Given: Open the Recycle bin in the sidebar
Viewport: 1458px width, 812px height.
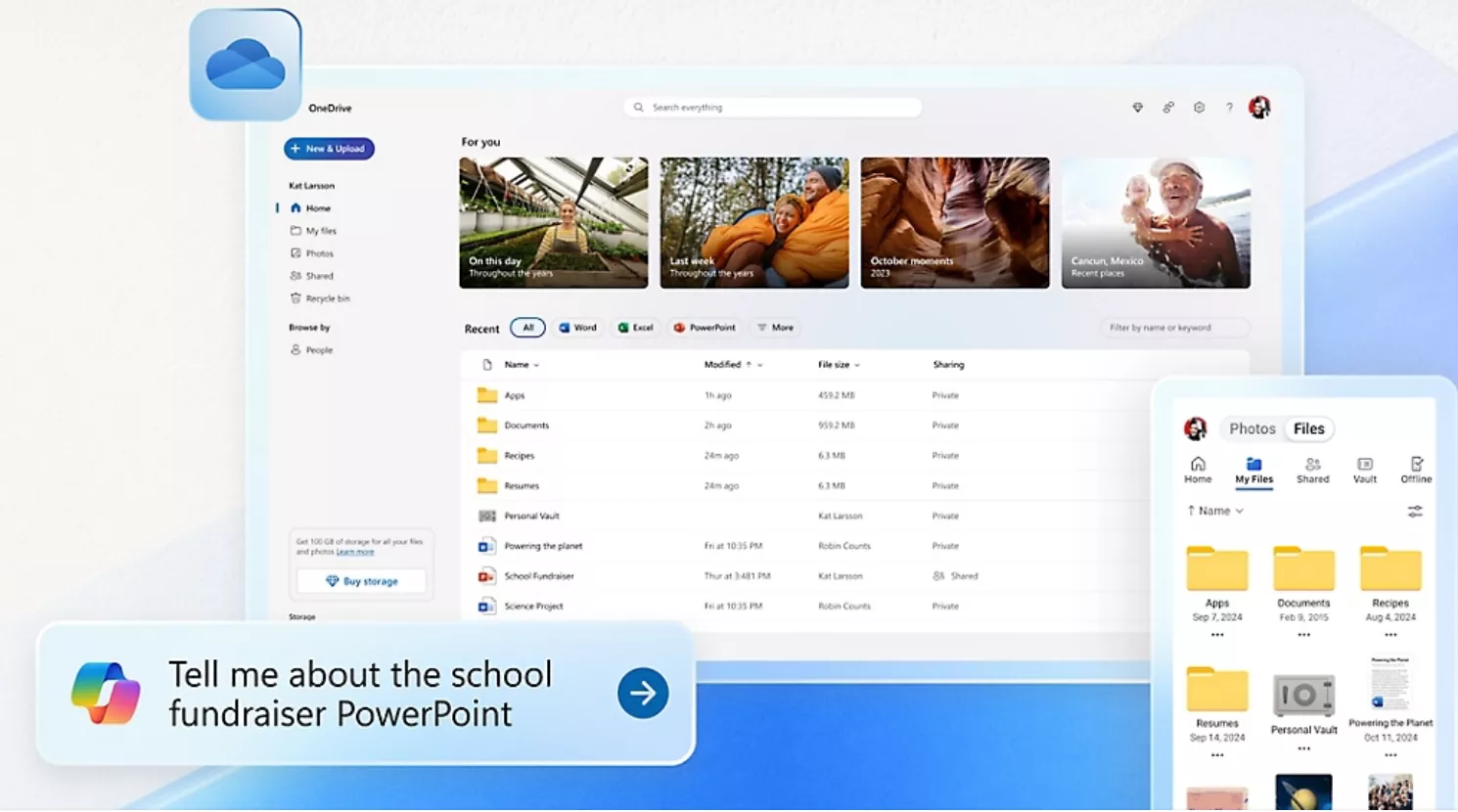Looking at the screenshot, I should (x=323, y=298).
